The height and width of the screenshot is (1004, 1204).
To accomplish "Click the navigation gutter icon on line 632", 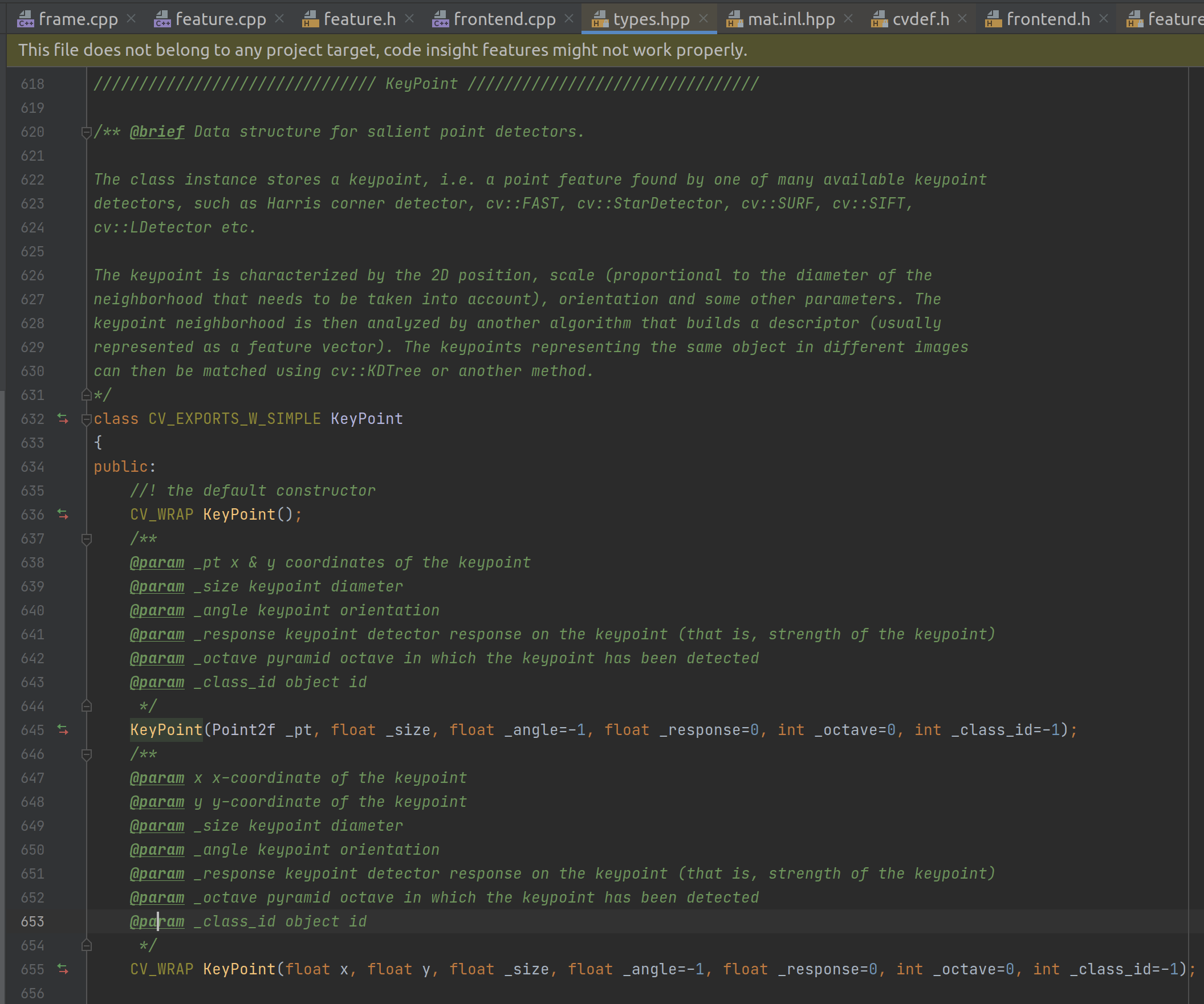I will [63, 419].
